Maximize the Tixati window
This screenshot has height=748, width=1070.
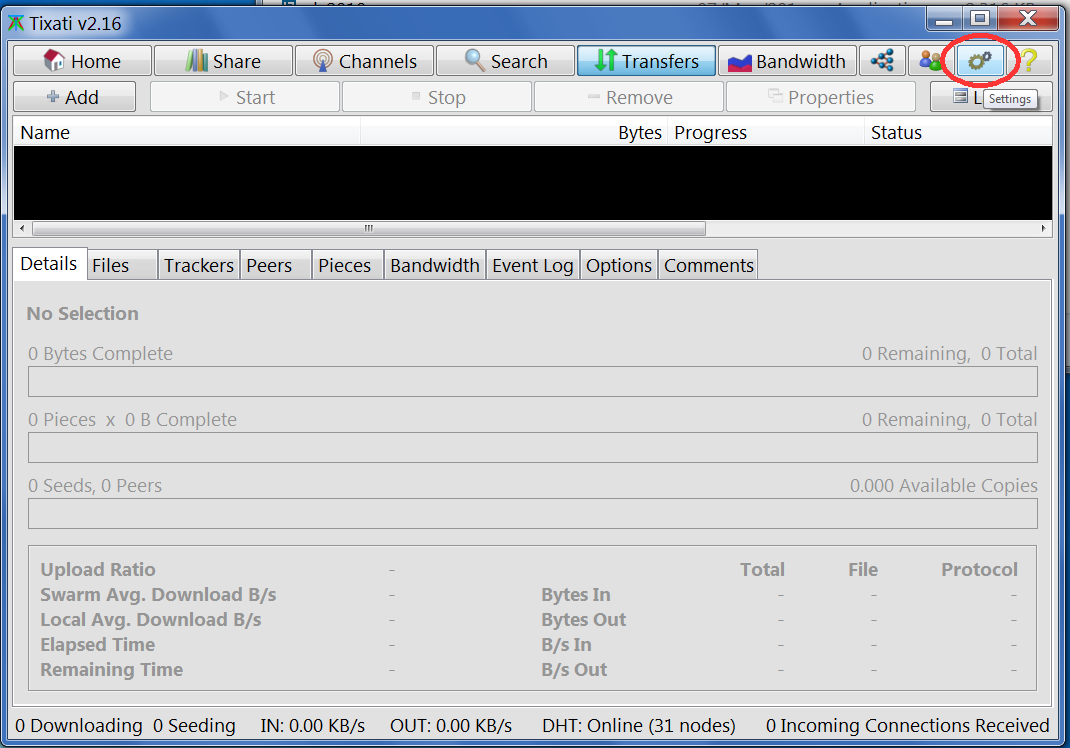(x=980, y=18)
